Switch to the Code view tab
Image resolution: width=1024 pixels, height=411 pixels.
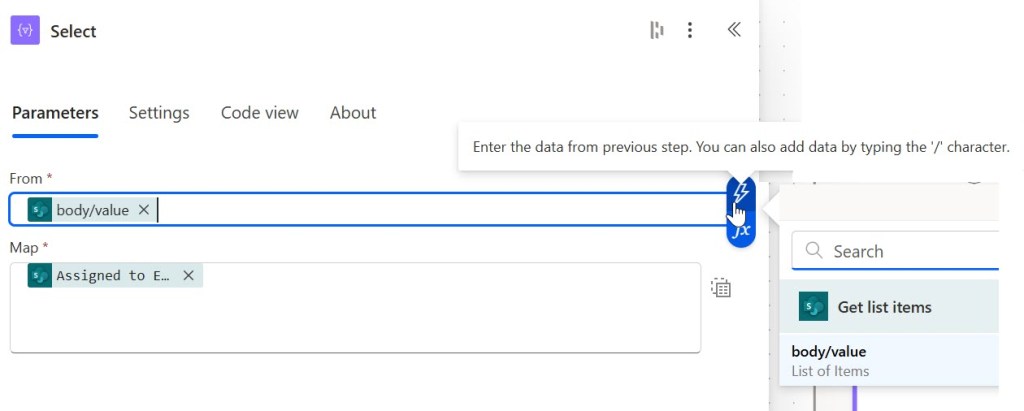click(260, 113)
